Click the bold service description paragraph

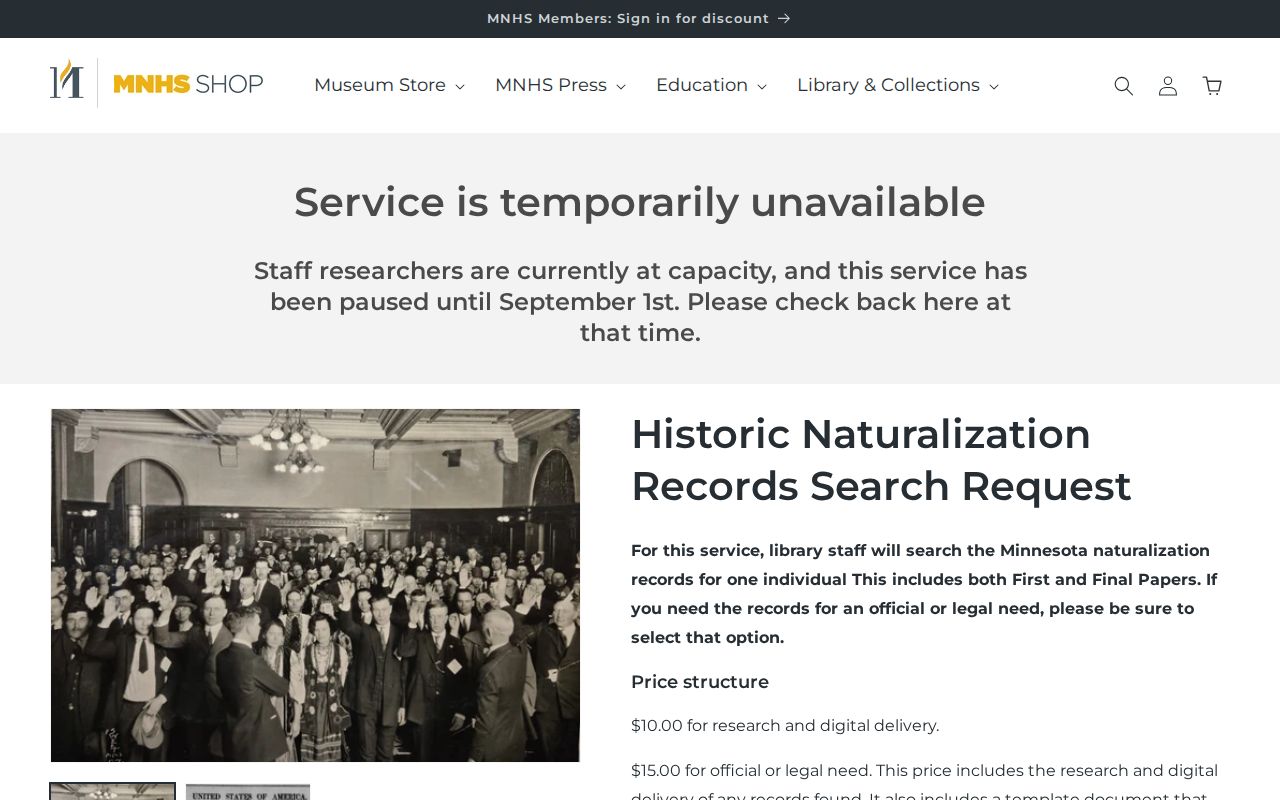tap(925, 594)
